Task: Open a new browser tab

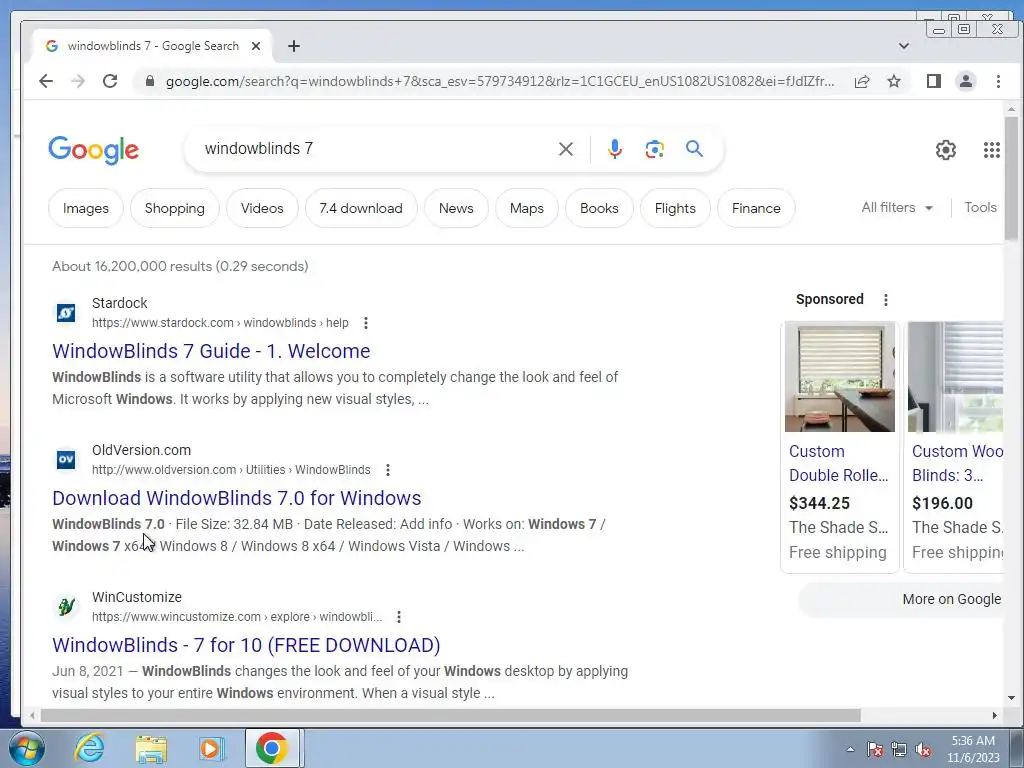Action: click(x=294, y=46)
